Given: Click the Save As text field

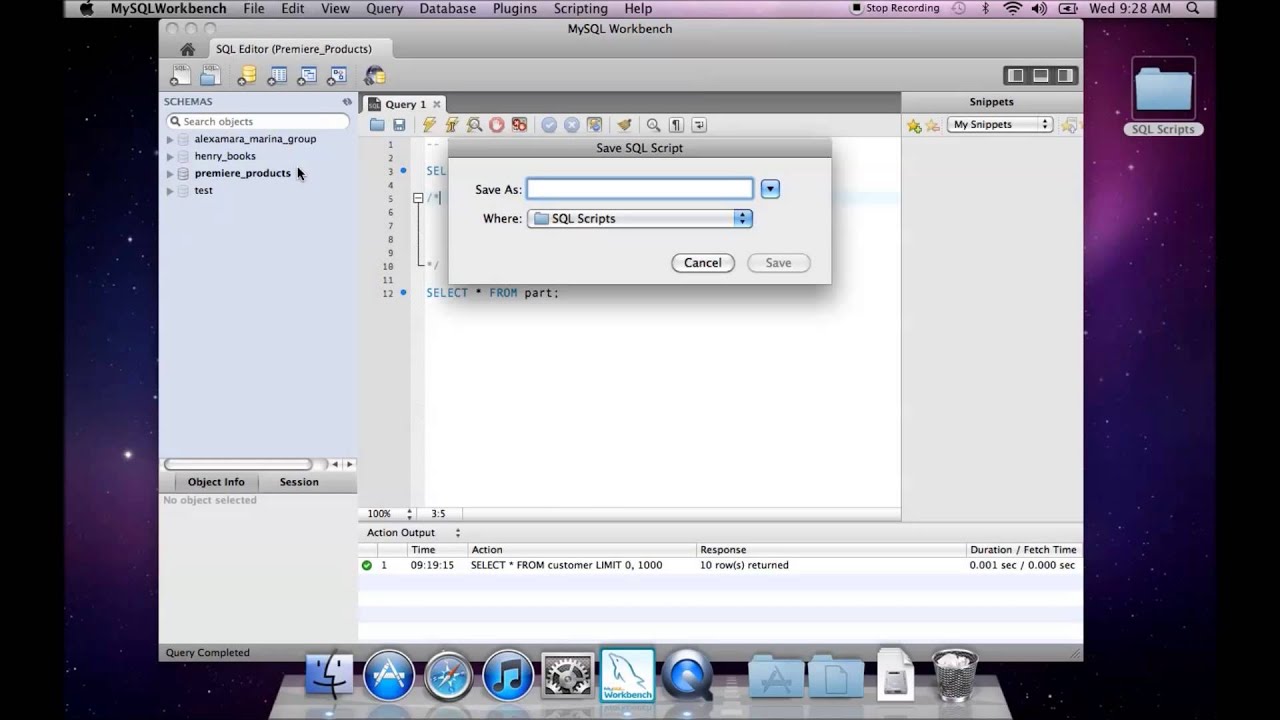Looking at the screenshot, I should tap(640, 189).
